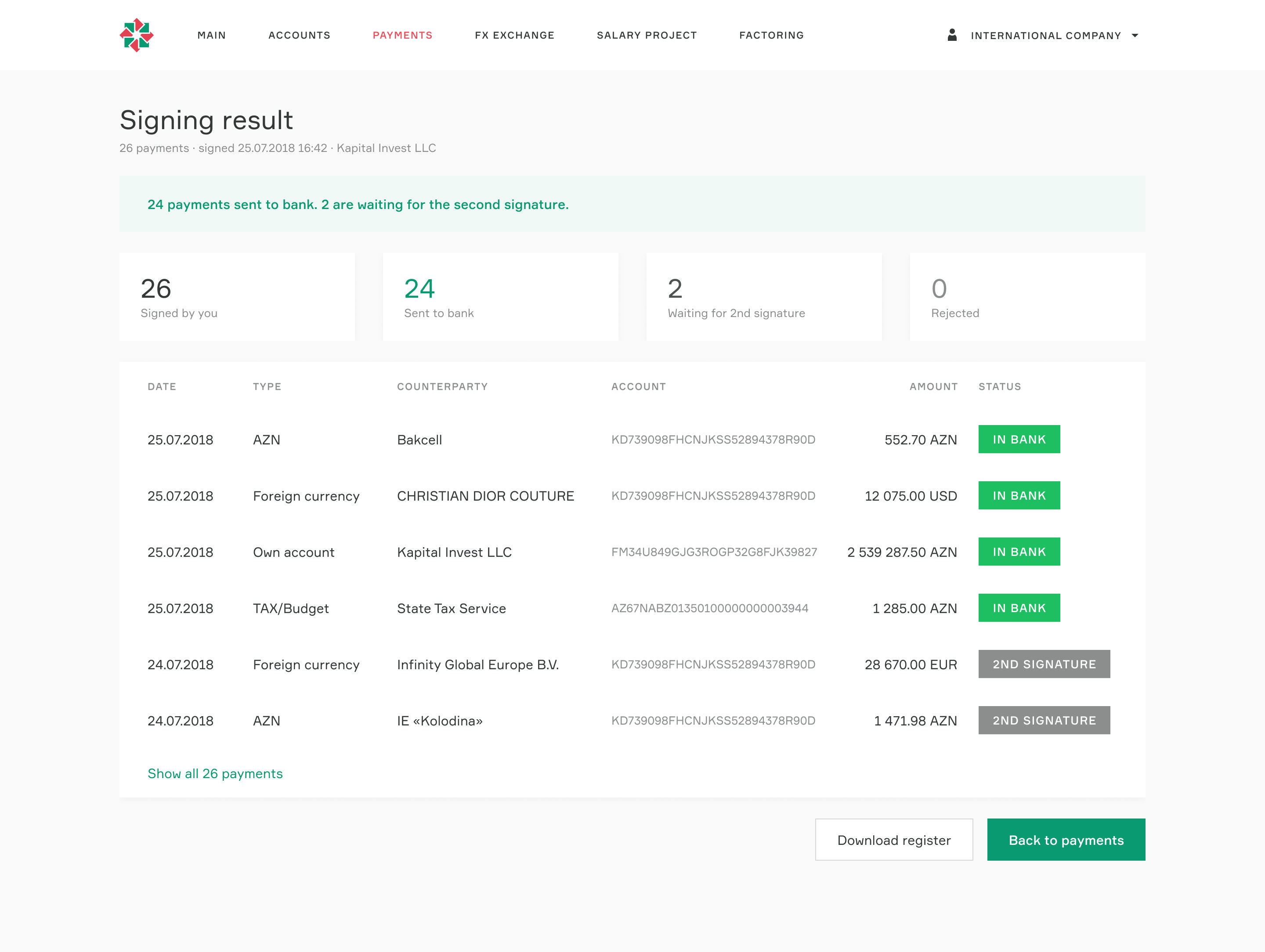This screenshot has height=952, width=1265.
Task: Click the account number FM34U849GJG3ROGP32G8FJK39827
Action: coord(714,552)
